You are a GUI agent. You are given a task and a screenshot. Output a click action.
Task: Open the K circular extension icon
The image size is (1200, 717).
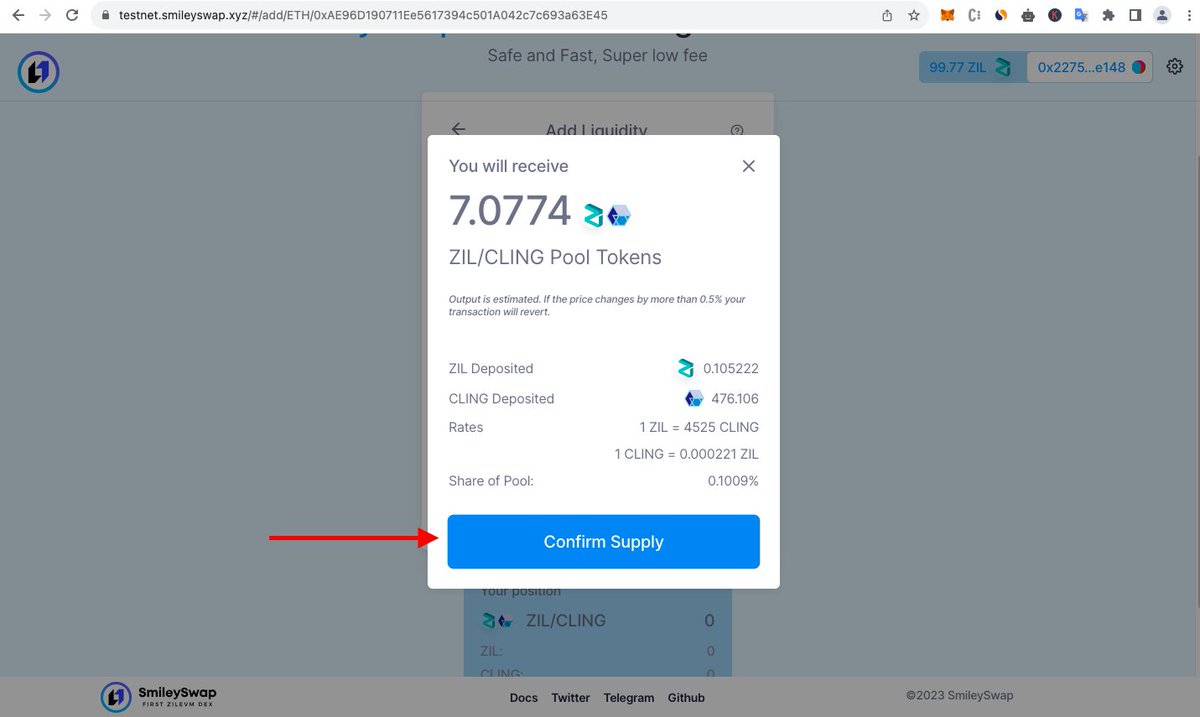coord(1055,16)
